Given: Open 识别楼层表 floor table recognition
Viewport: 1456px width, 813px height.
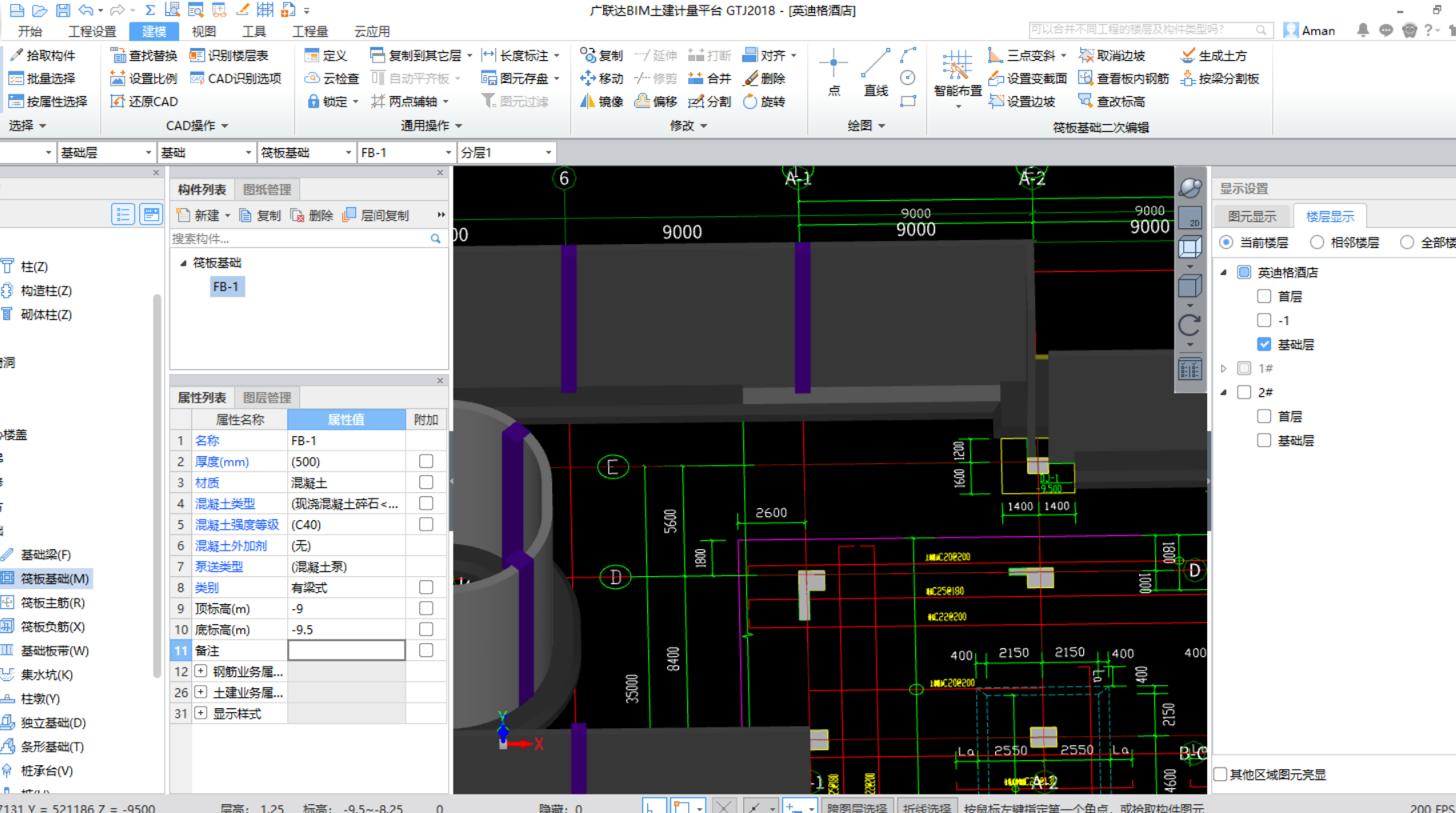Looking at the screenshot, I should [230, 55].
